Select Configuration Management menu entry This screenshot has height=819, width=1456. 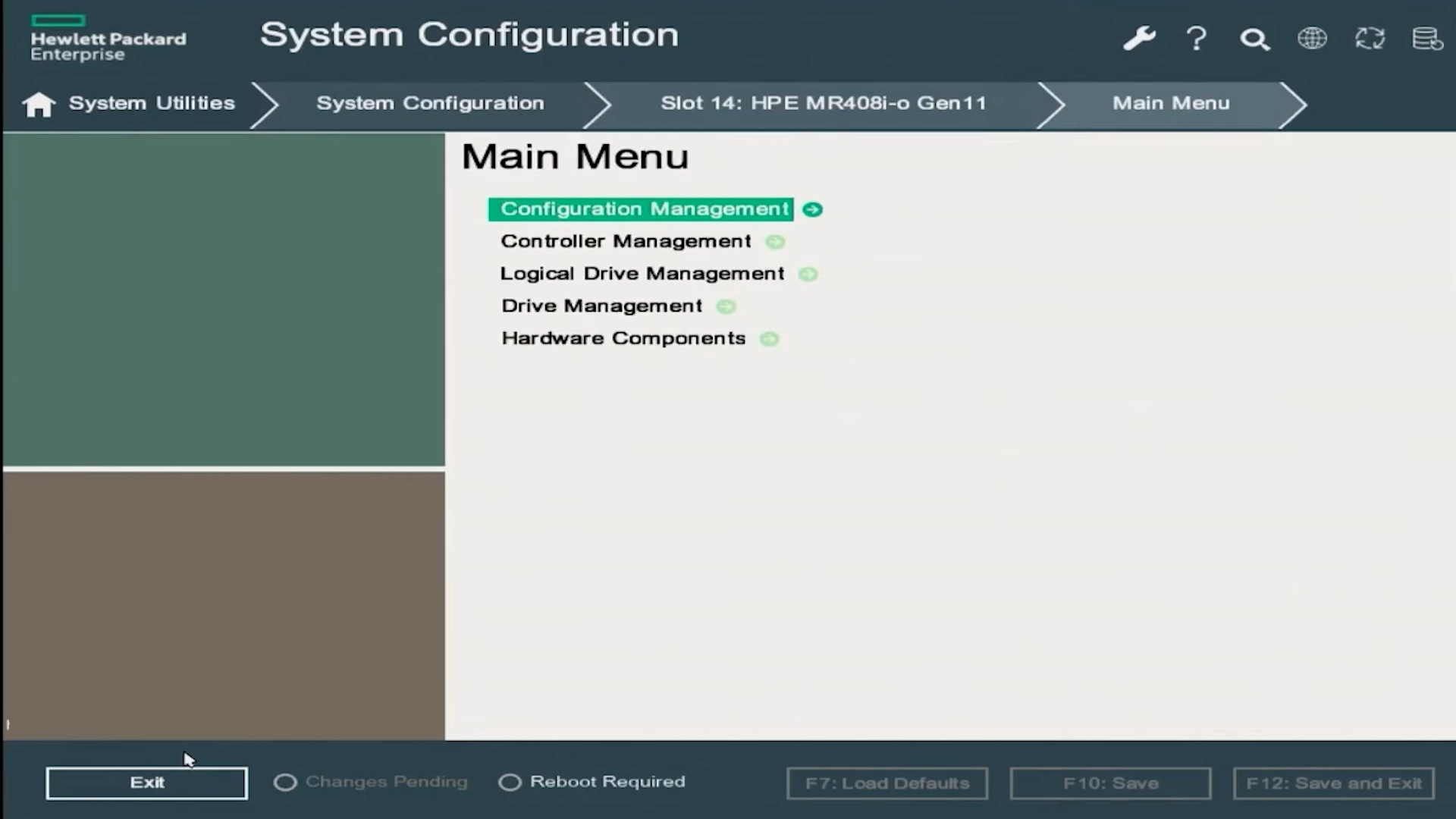point(644,209)
